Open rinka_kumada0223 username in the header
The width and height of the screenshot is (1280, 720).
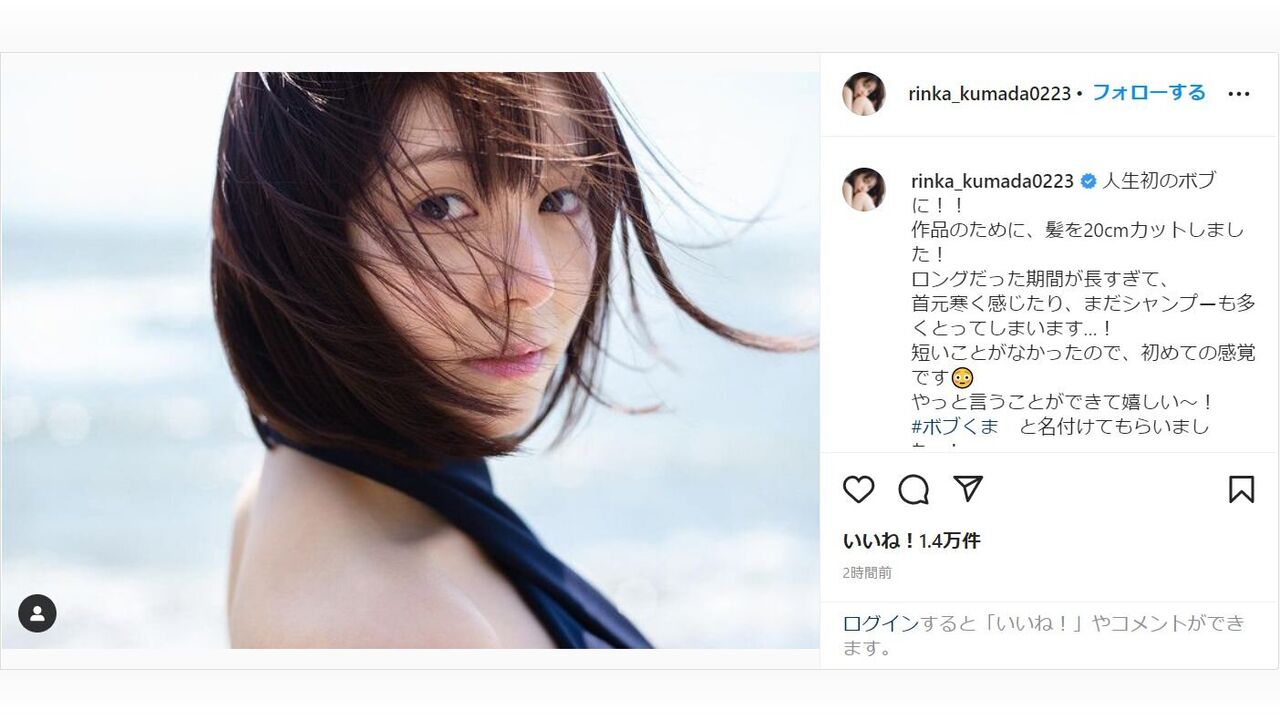pyautogui.click(x=989, y=94)
